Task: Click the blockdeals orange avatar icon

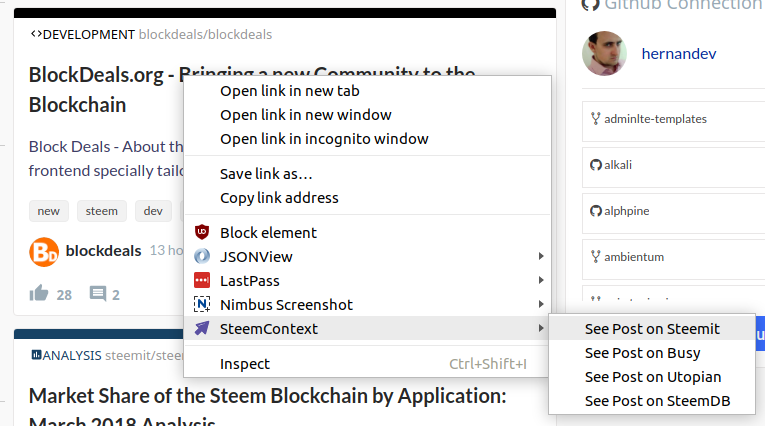Action: pos(44,252)
